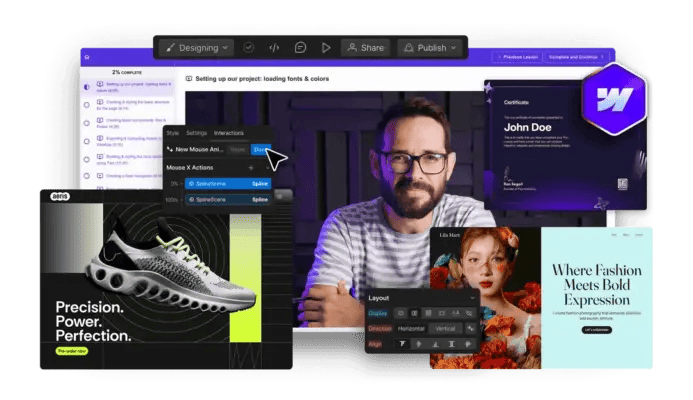Click the Webflow hexagon badge
The image size is (693, 400).
point(614,99)
